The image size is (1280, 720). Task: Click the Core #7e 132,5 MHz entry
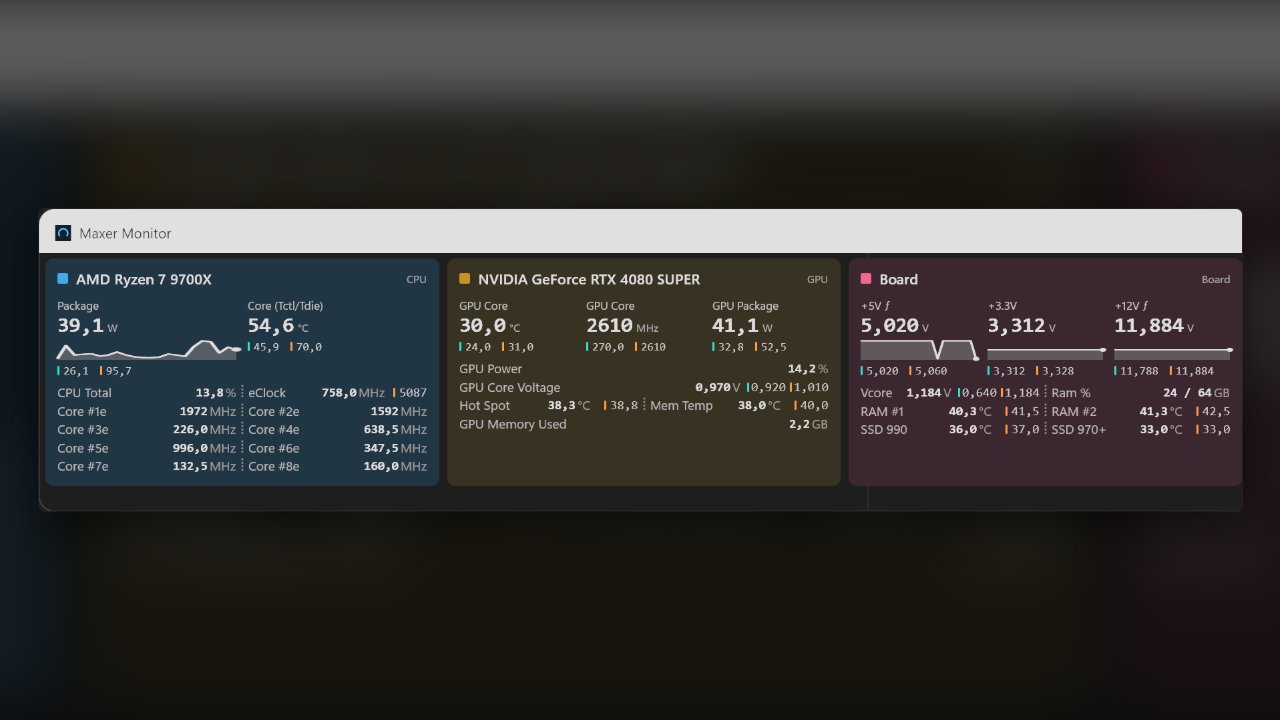tap(147, 466)
